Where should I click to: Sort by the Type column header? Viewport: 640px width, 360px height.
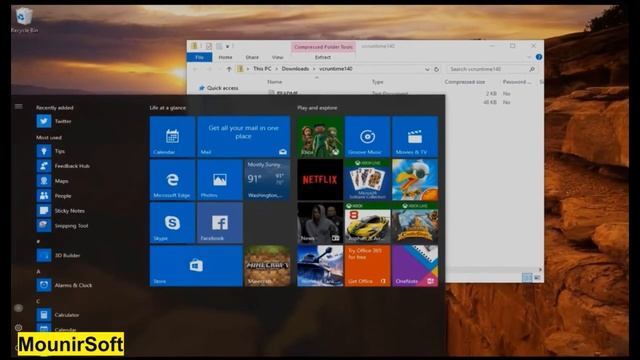[378, 82]
